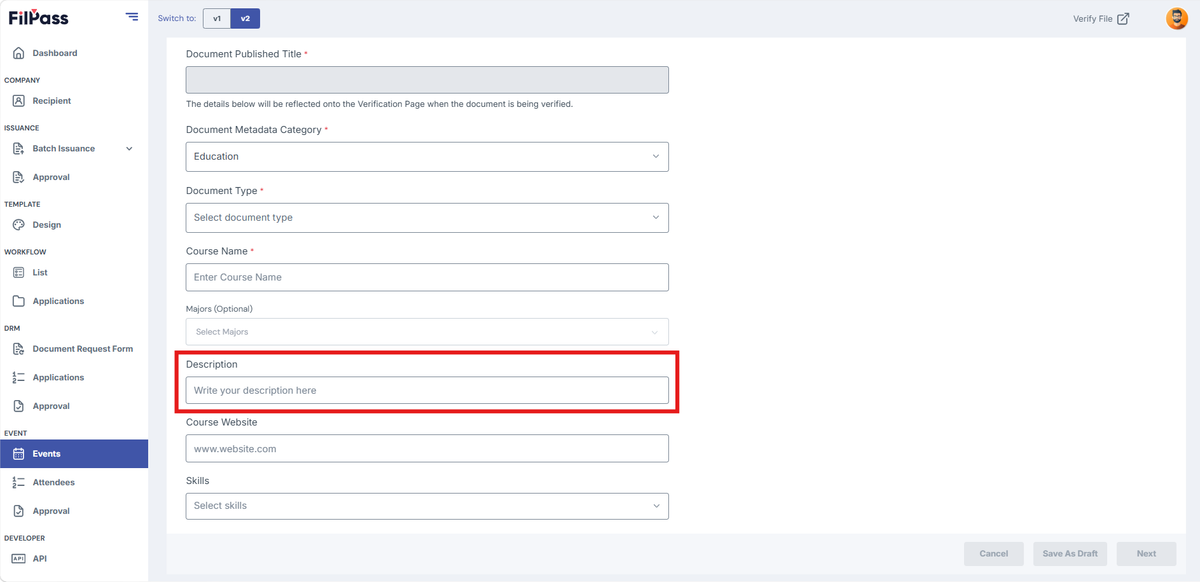Click the Event Approval icon
Image resolution: width=1200 pixels, height=582 pixels.
[x=18, y=511]
